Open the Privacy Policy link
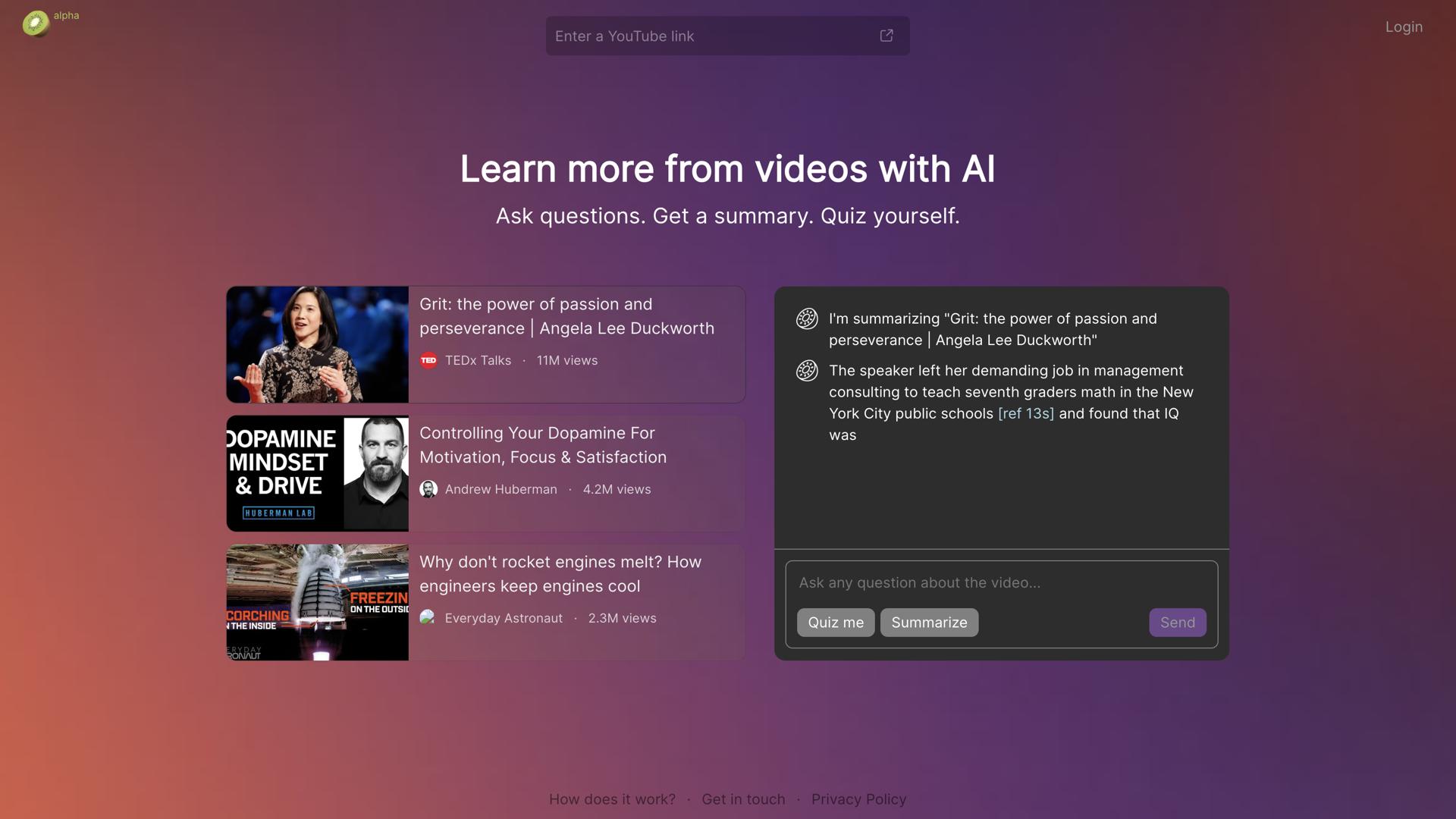 pyautogui.click(x=858, y=799)
